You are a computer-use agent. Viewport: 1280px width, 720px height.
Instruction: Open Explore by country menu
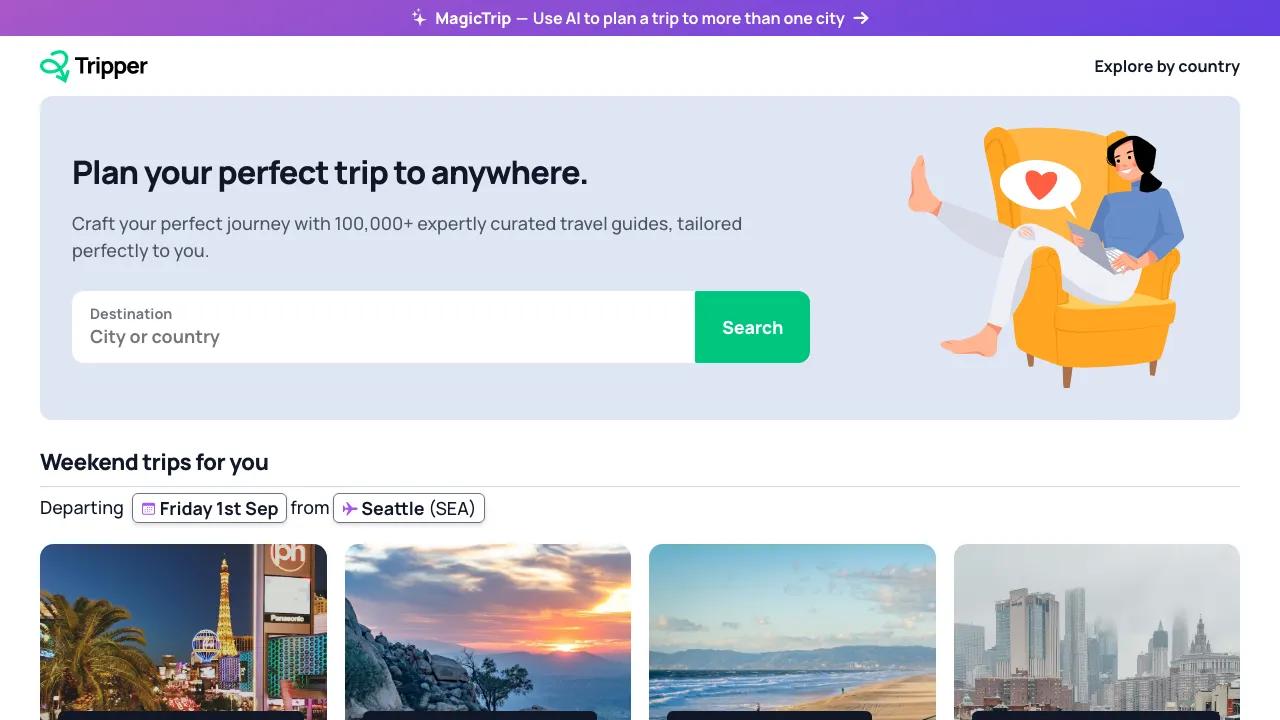(x=1167, y=66)
